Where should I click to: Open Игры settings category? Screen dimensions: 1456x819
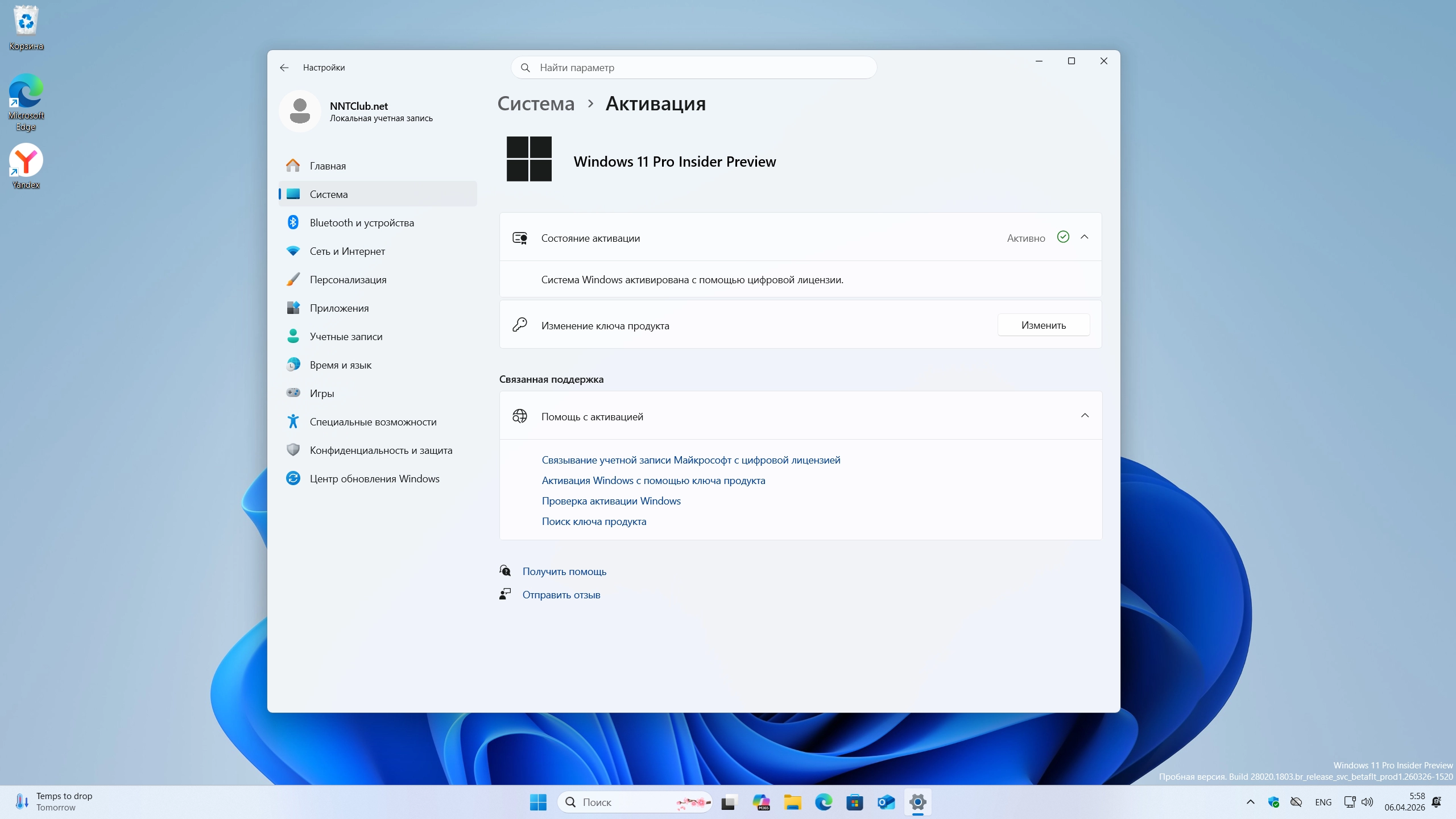pyautogui.click(x=321, y=394)
